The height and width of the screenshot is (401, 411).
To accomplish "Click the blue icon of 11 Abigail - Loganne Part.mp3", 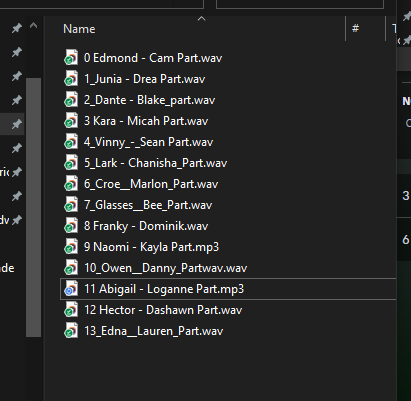I will 71,288.
